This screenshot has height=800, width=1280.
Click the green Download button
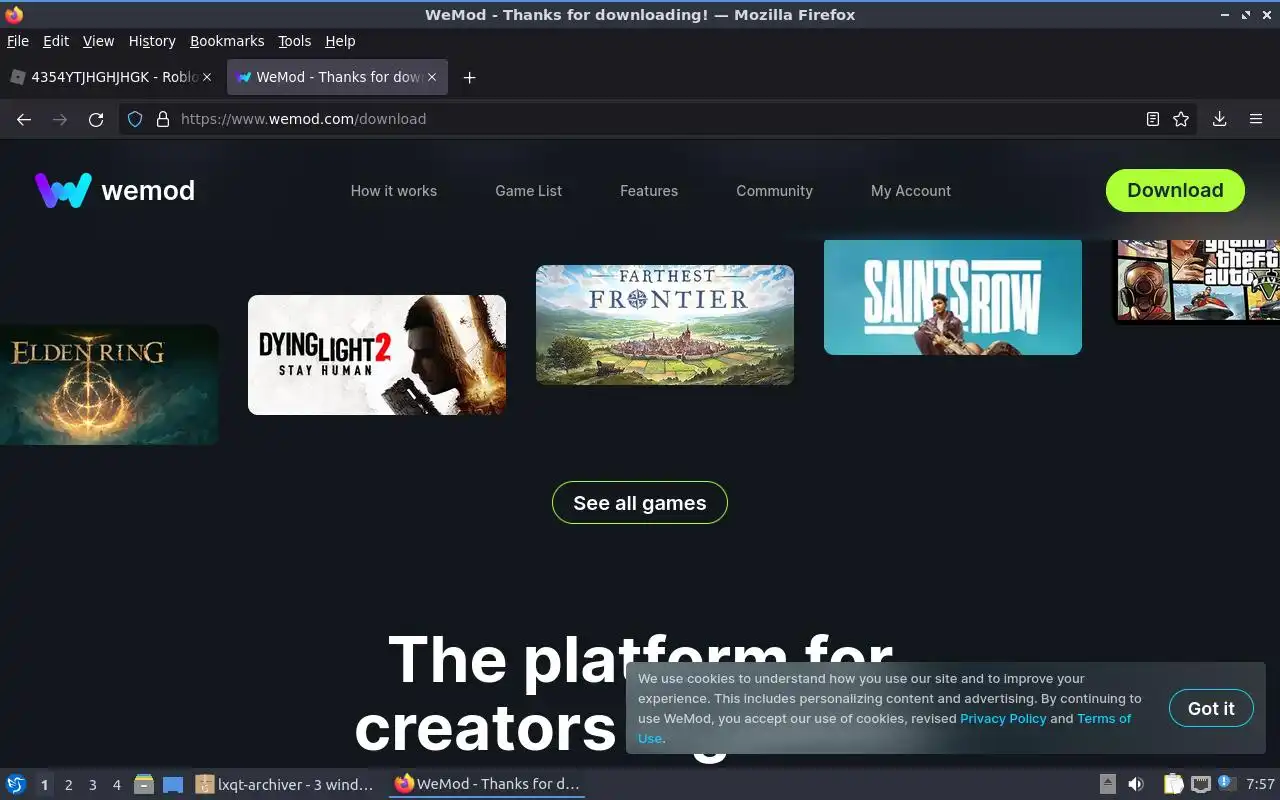(x=1175, y=190)
